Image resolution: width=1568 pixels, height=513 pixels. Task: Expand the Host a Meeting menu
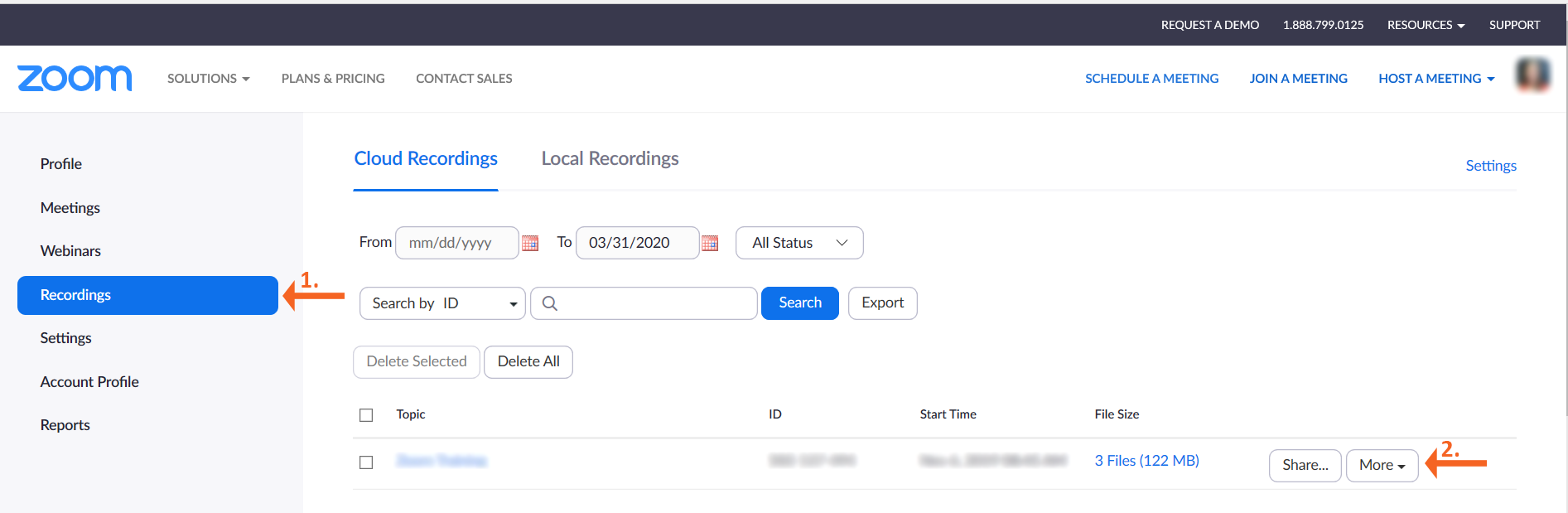click(1436, 79)
